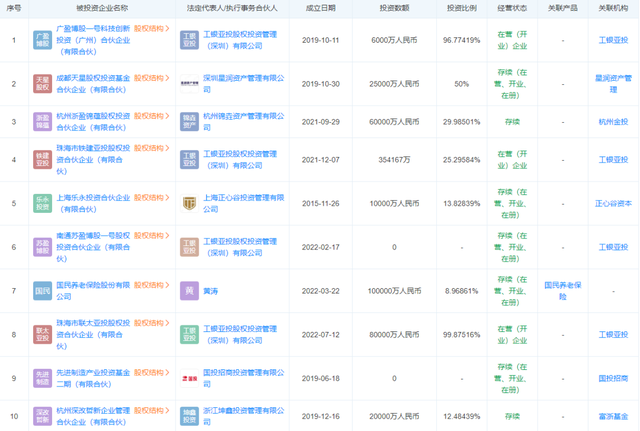Click the 上海正心谷 shield logo in row 5
Viewport: 640px width, 431px height.
coord(189,203)
